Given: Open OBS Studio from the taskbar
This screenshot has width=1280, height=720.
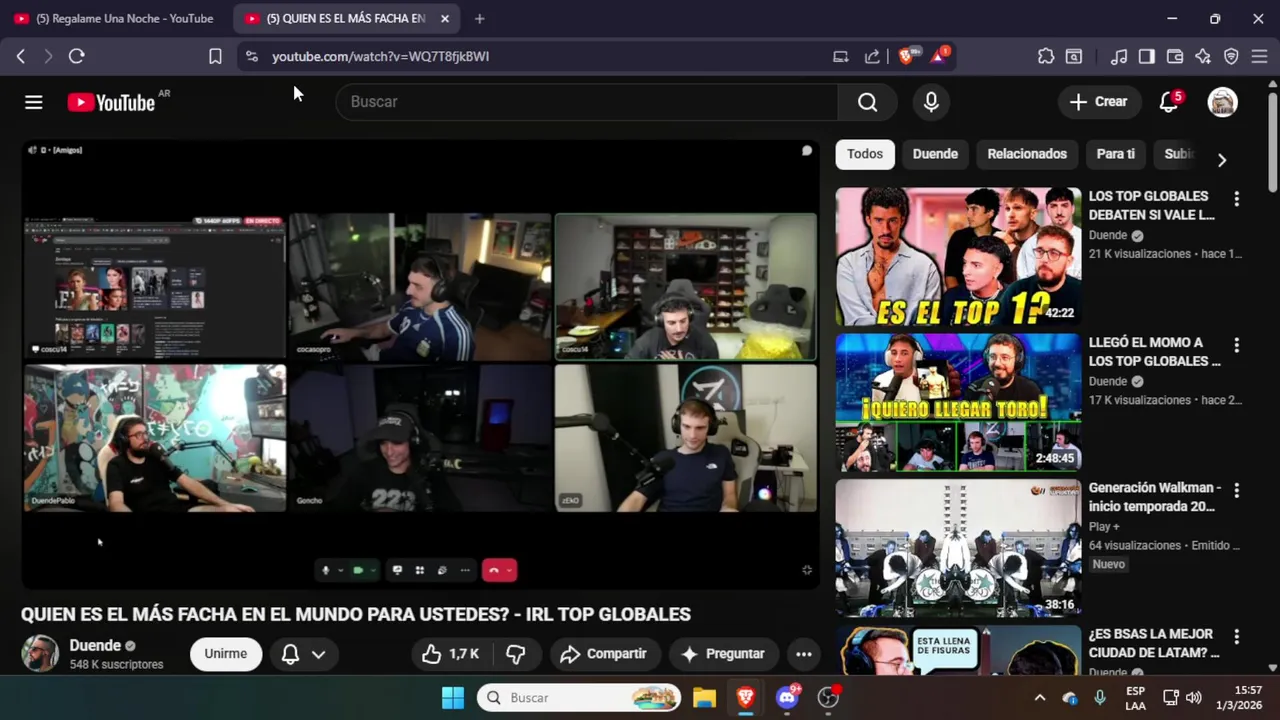Looking at the screenshot, I should tap(828, 698).
